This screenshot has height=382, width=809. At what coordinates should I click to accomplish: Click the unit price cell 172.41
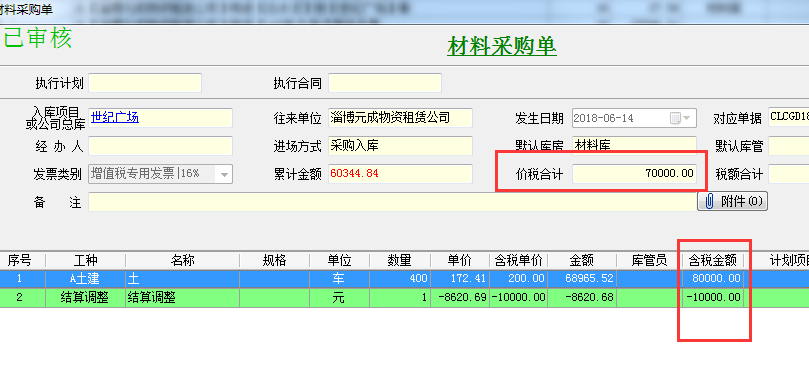[x=459, y=279]
